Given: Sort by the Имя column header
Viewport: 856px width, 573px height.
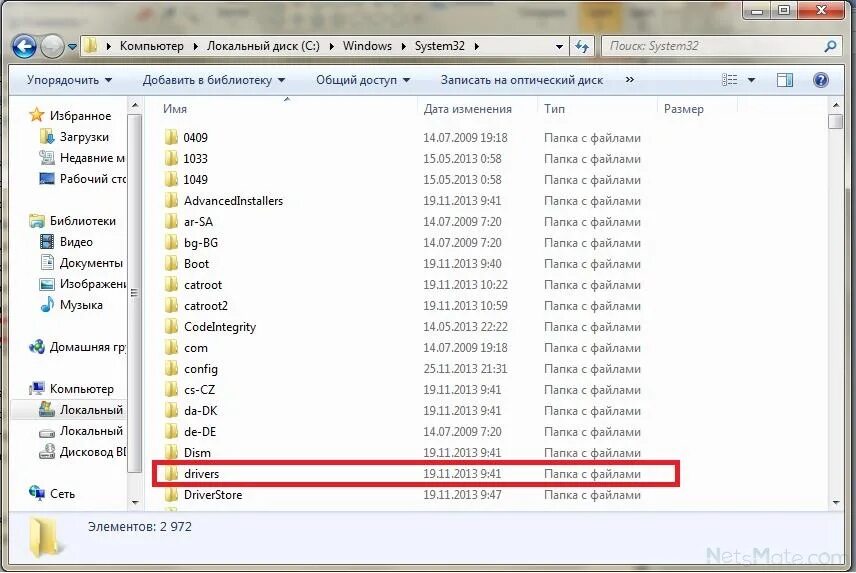Looking at the screenshot, I should (175, 109).
